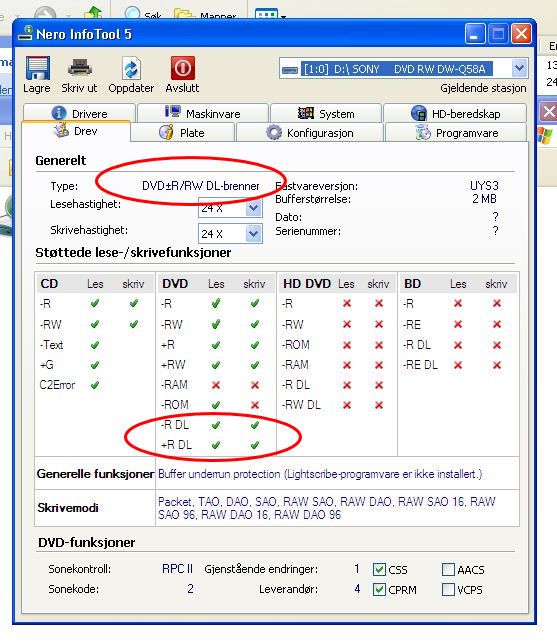This screenshot has height=643, width=557.
Task: Click the CD -Text read checkmark
Action: [95, 345]
